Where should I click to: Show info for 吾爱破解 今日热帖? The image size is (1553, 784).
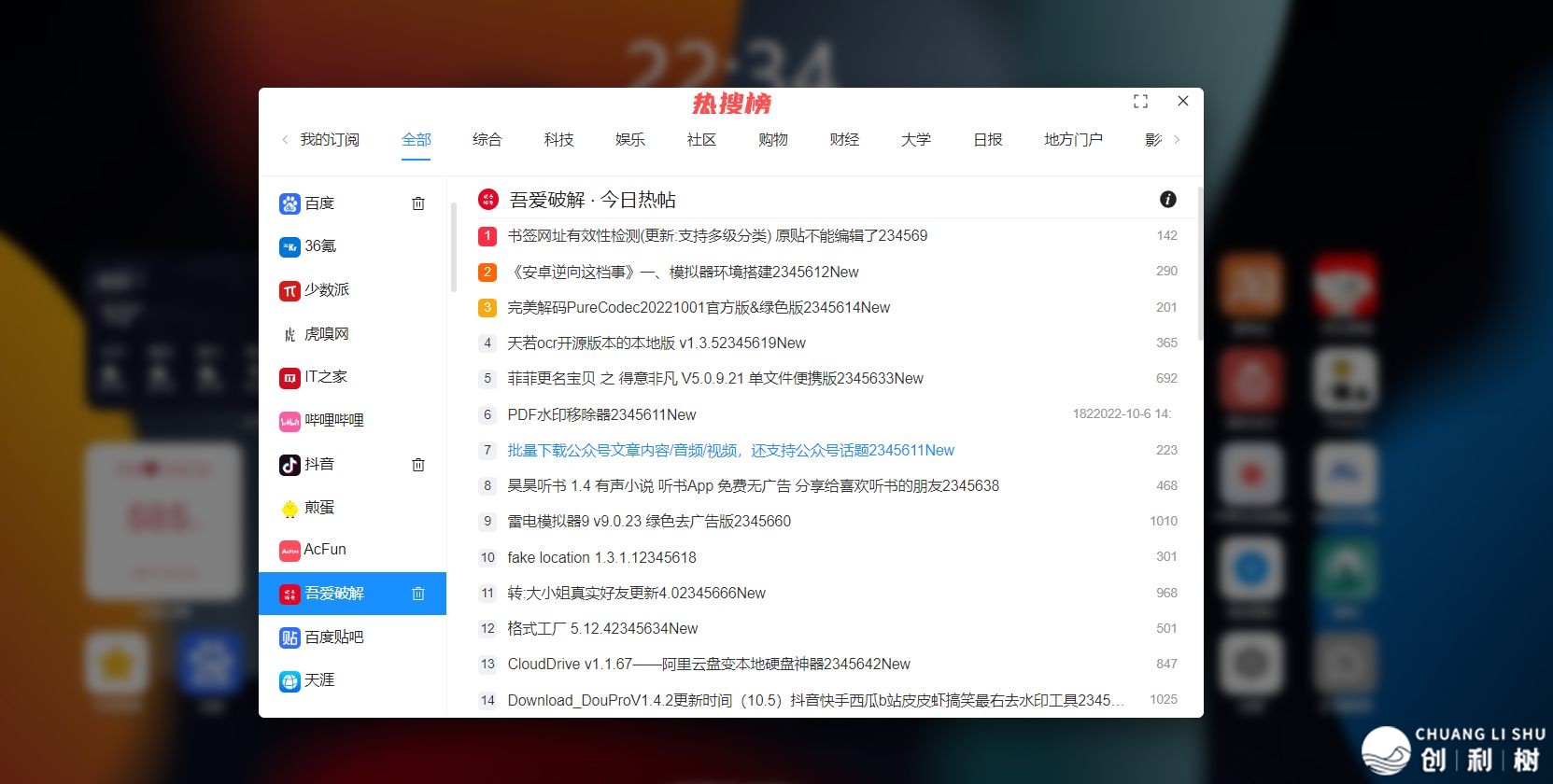1167,199
